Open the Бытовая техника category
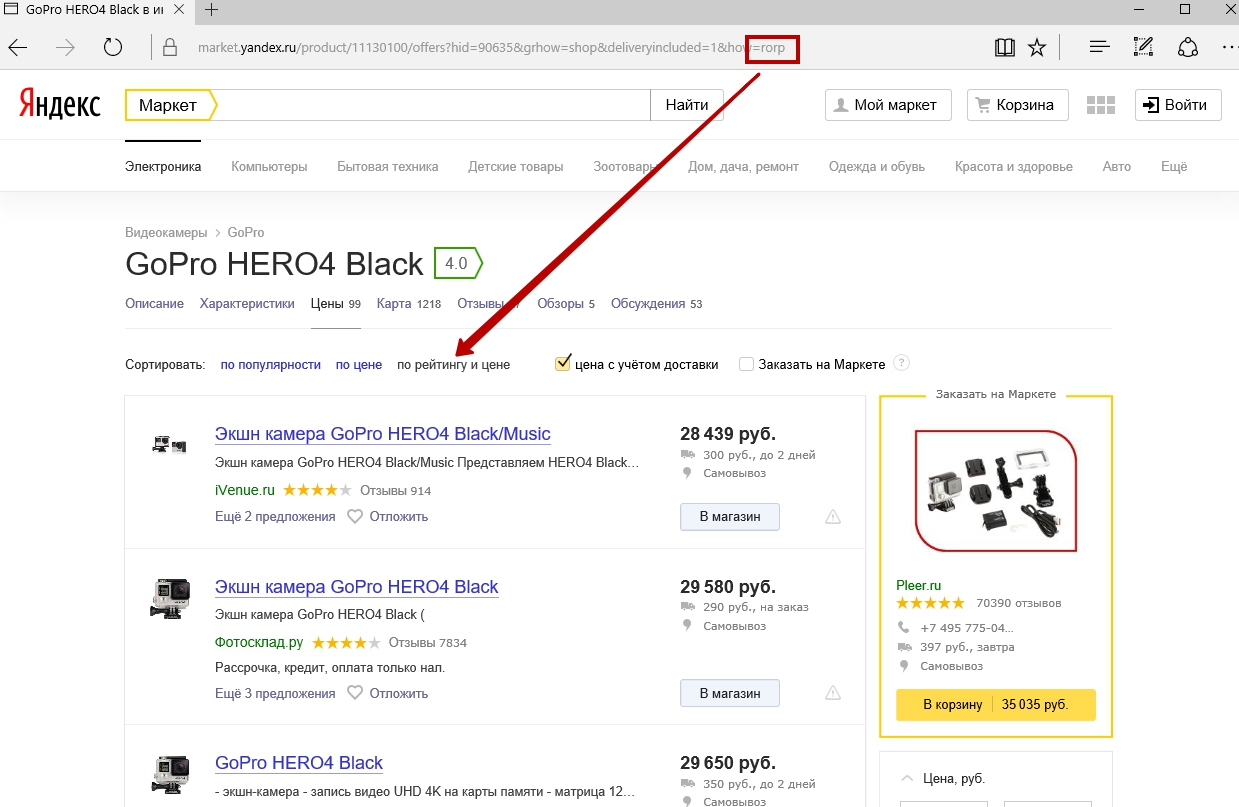The height and width of the screenshot is (807, 1239). point(388,166)
